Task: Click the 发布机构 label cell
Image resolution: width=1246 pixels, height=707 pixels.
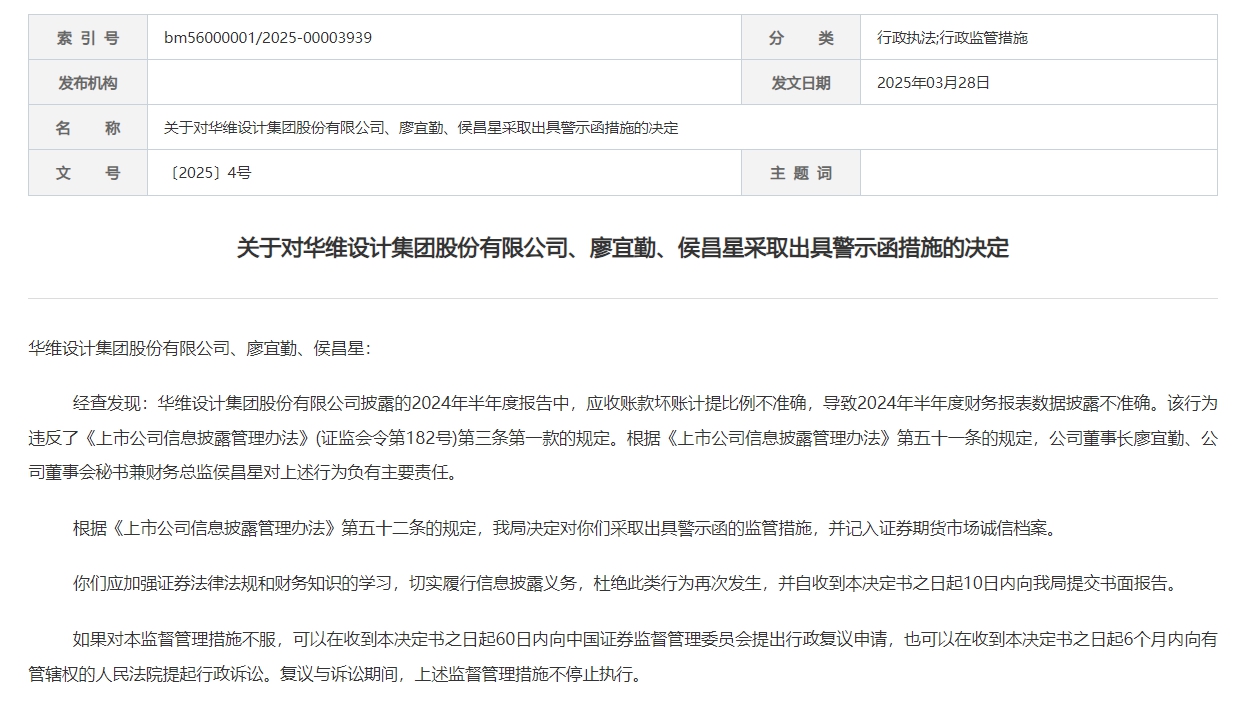Action: [x=88, y=83]
